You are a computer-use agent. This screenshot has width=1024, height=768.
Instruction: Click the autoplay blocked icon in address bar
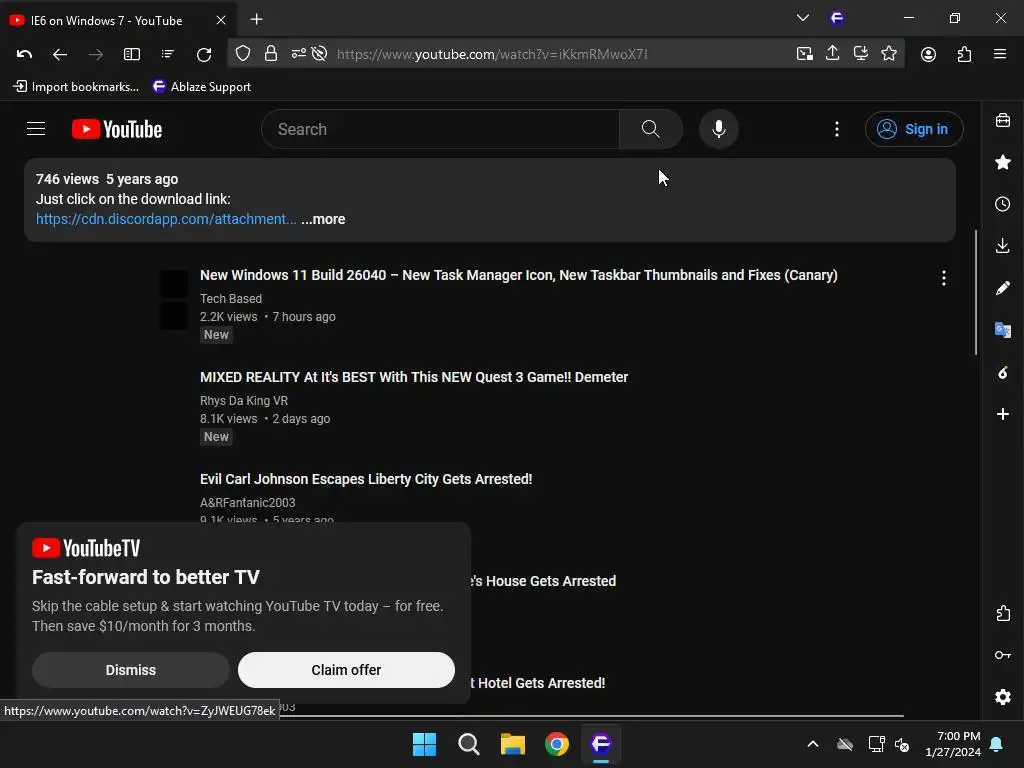319,54
